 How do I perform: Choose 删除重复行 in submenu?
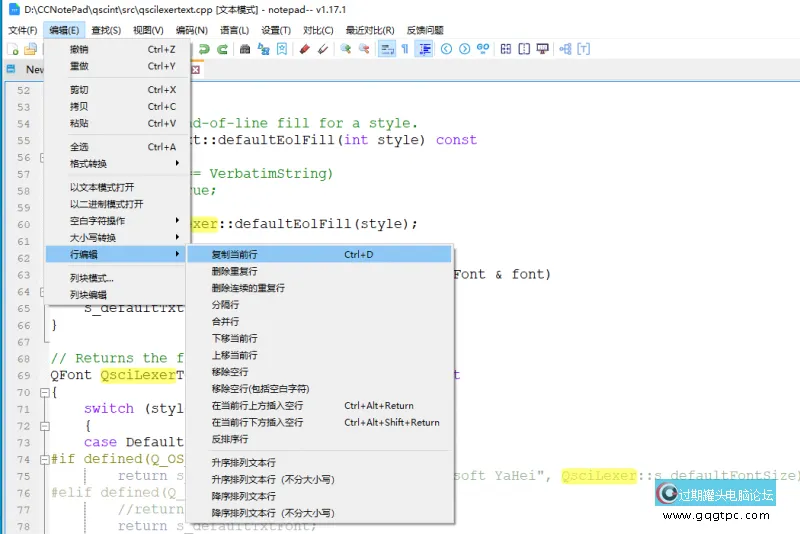(x=319, y=271)
